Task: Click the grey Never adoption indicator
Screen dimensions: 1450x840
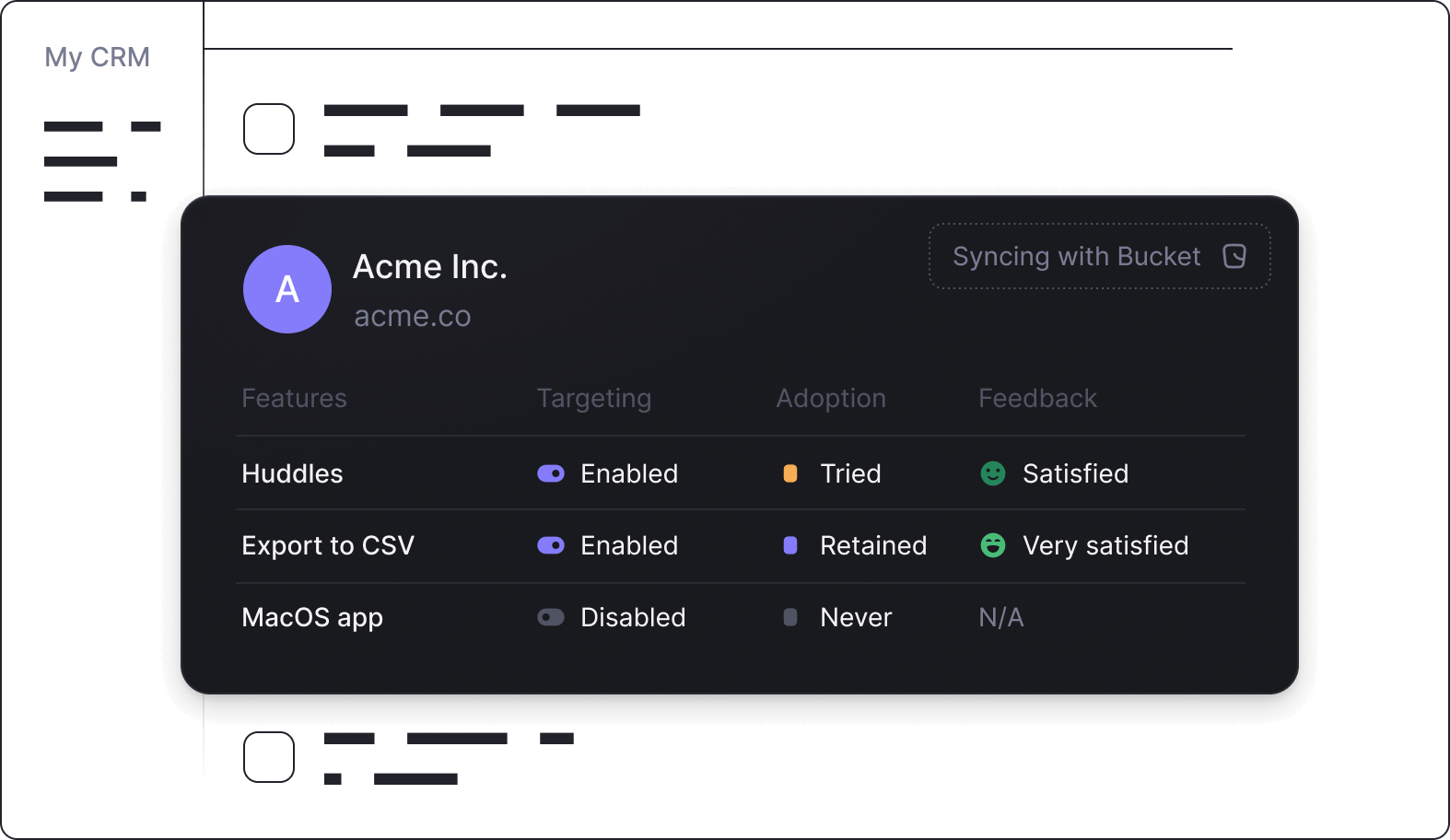Action: tap(790, 617)
